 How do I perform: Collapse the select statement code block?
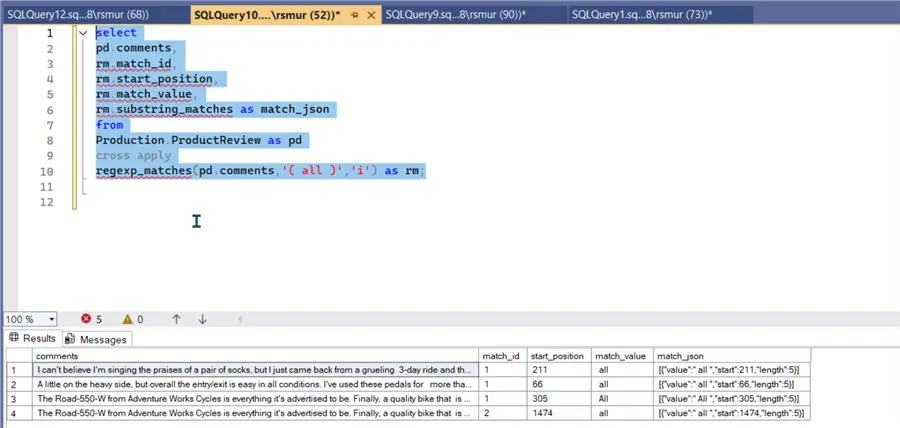(x=83, y=33)
